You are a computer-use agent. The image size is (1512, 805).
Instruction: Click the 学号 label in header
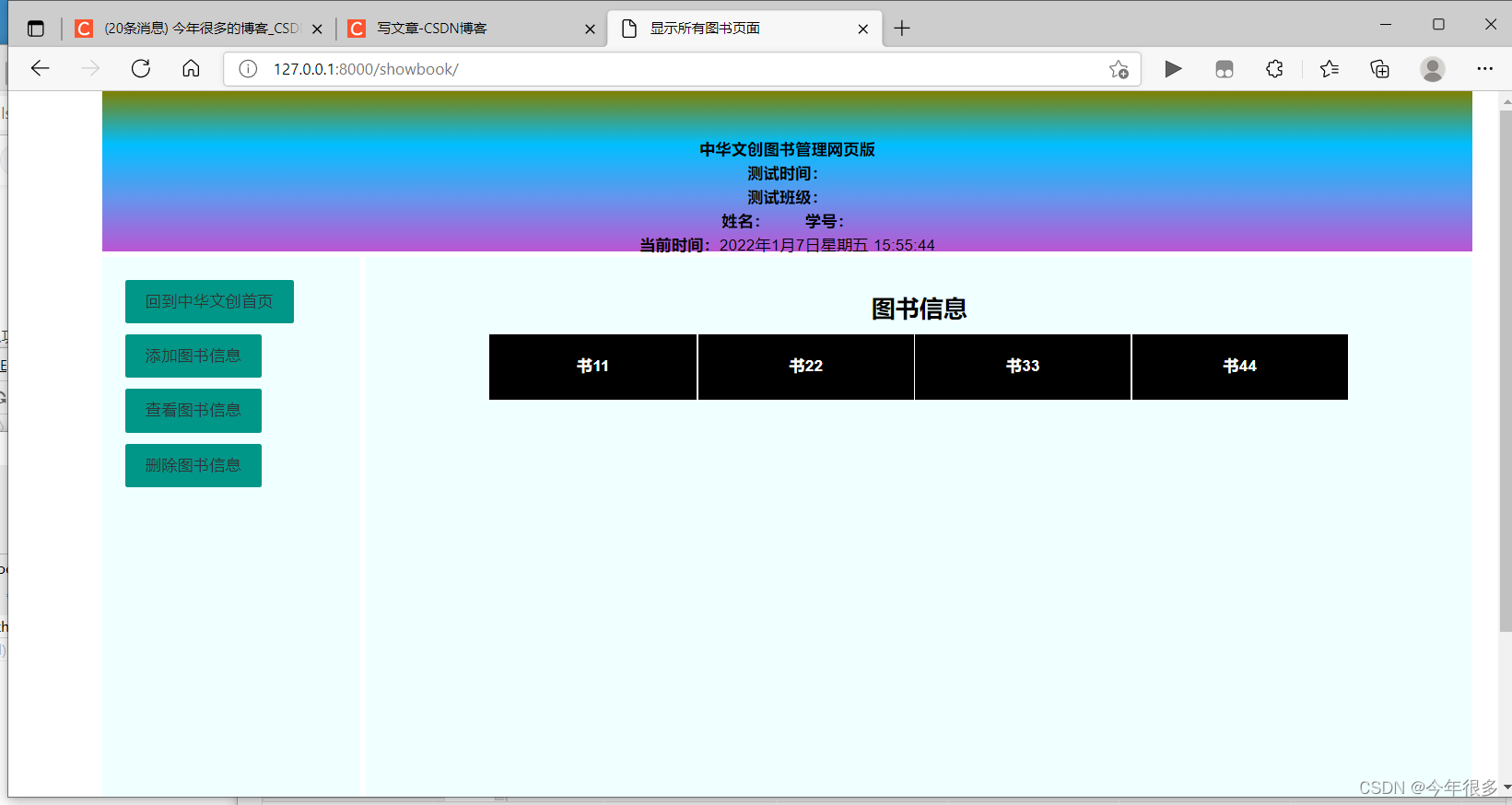click(825, 221)
